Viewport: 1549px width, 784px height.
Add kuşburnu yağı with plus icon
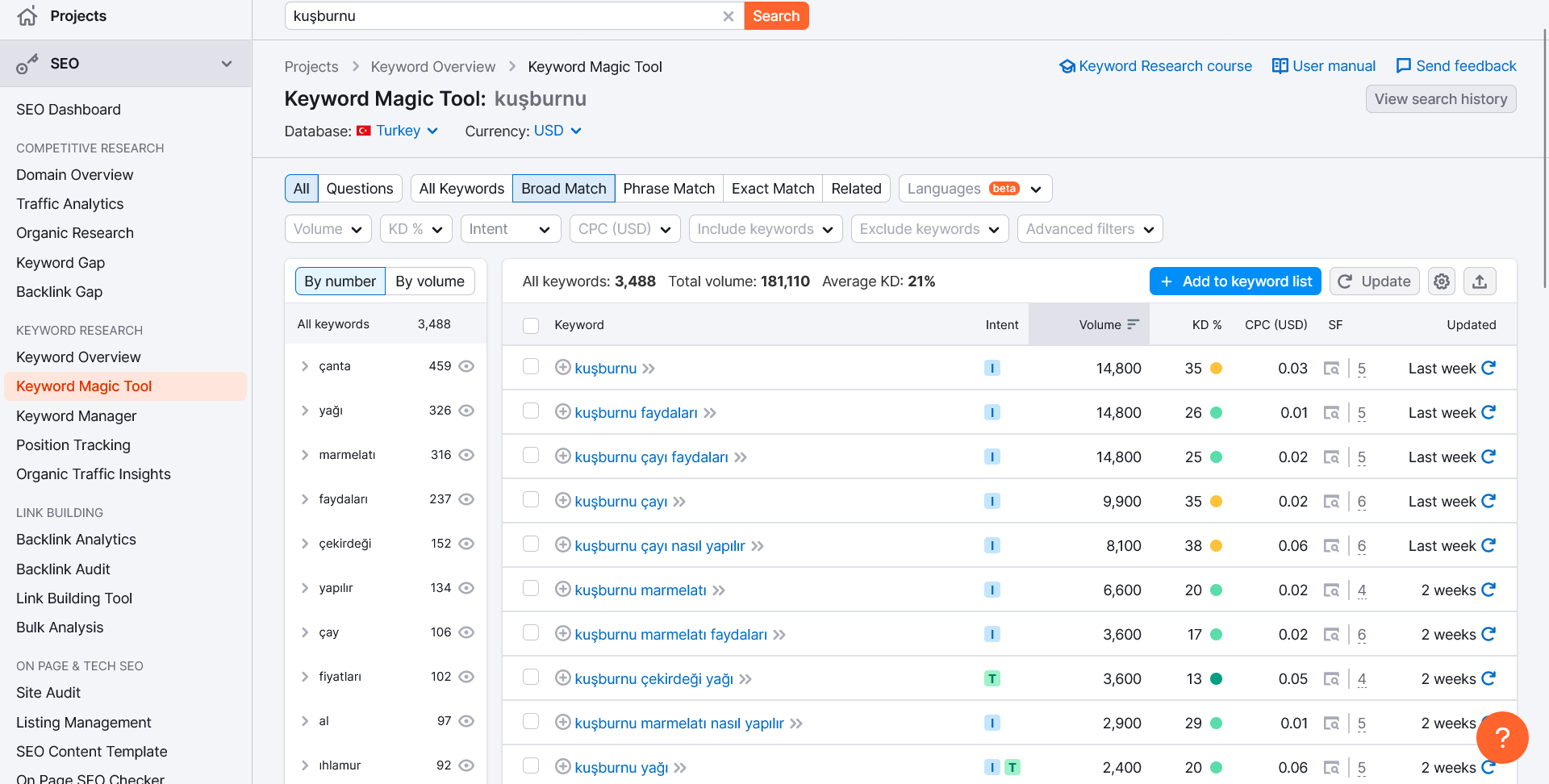pyautogui.click(x=563, y=767)
